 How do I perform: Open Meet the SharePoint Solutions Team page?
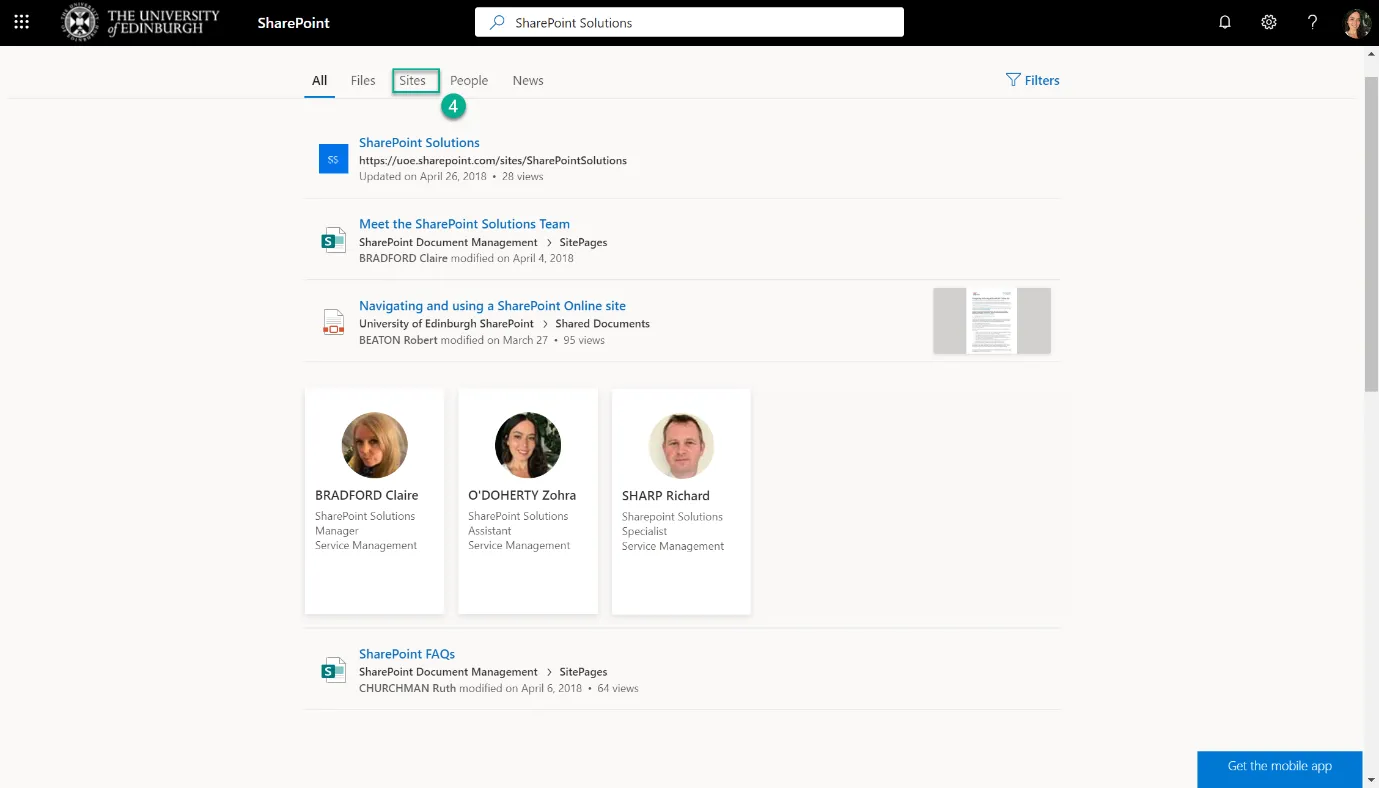pyautogui.click(x=463, y=223)
